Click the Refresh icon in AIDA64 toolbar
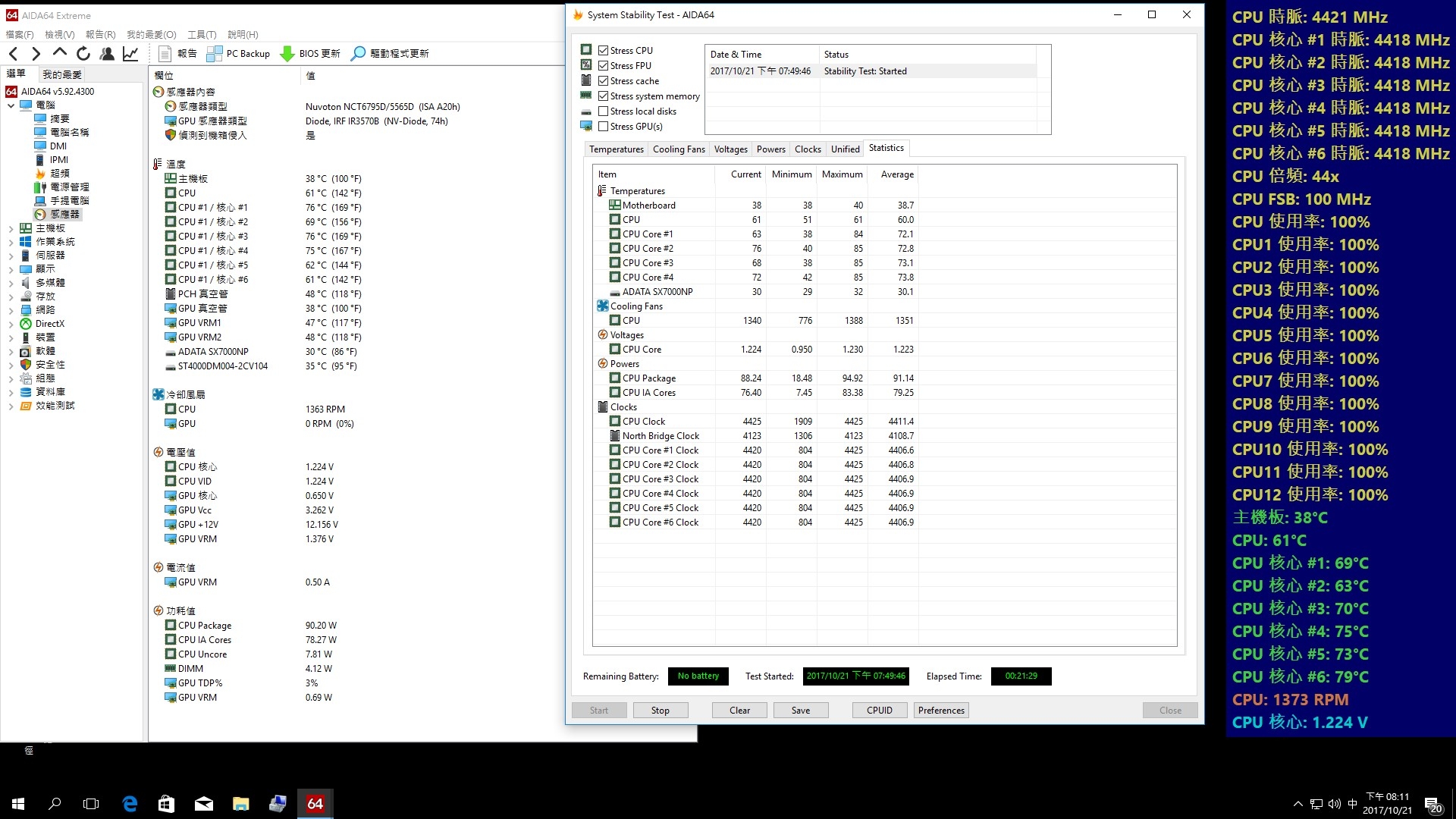 click(x=83, y=53)
